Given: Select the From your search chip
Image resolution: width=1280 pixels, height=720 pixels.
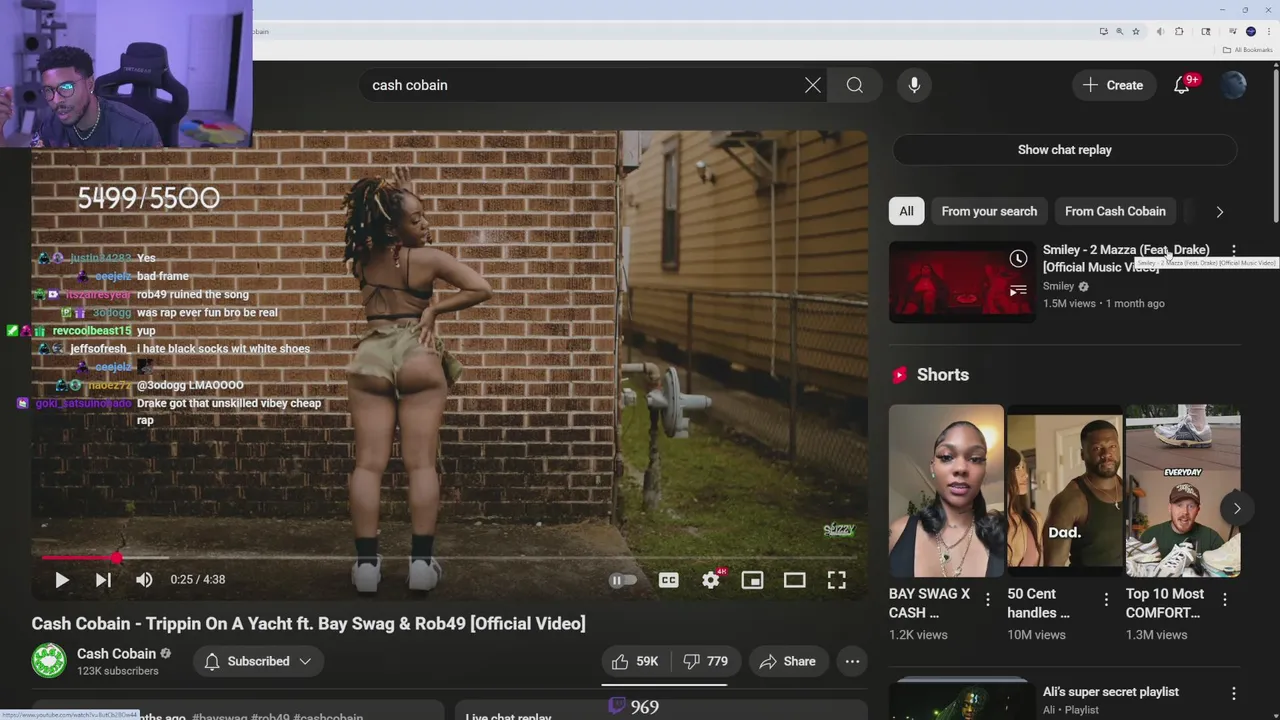Looking at the screenshot, I should [x=989, y=211].
